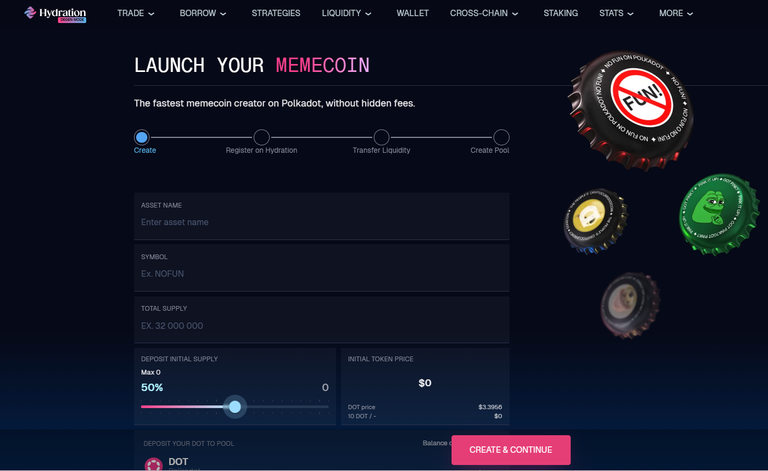Select the Transfer Liquidity step circle
The image size is (768, 471).
click(x=382, y=137)
